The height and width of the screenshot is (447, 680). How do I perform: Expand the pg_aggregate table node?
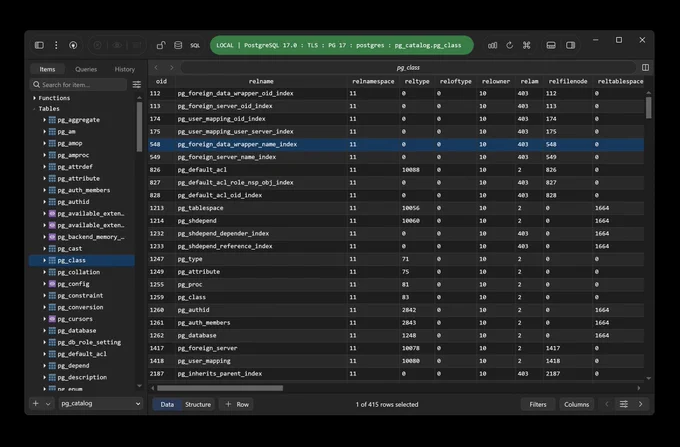pyautogui.click(x=44, y=120)
